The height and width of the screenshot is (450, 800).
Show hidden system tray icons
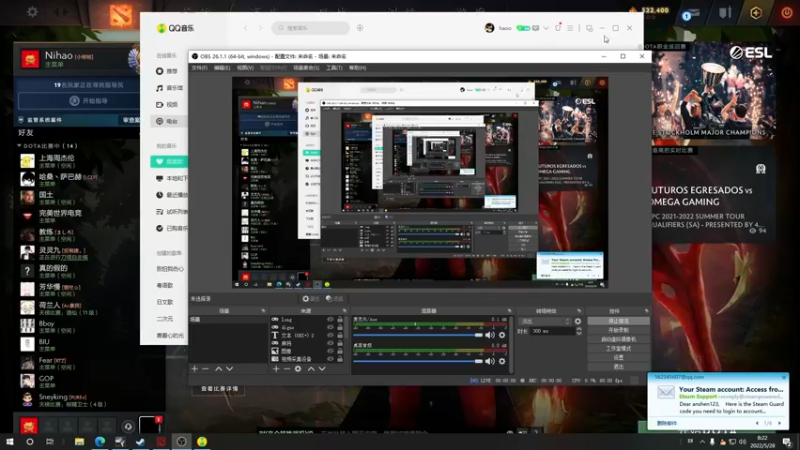coord(702,442)
